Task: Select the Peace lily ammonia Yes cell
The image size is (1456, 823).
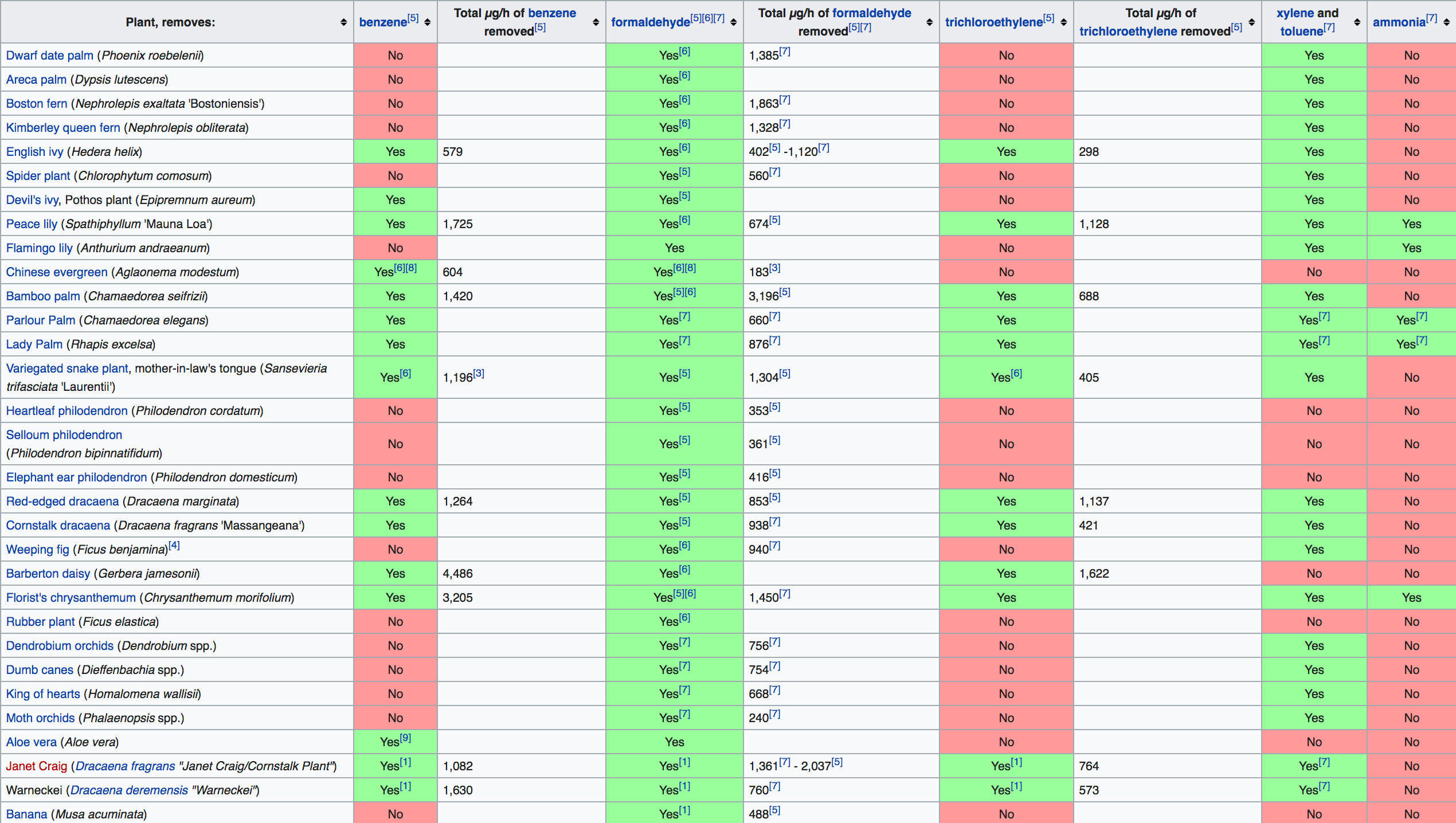Action: 1411,224
